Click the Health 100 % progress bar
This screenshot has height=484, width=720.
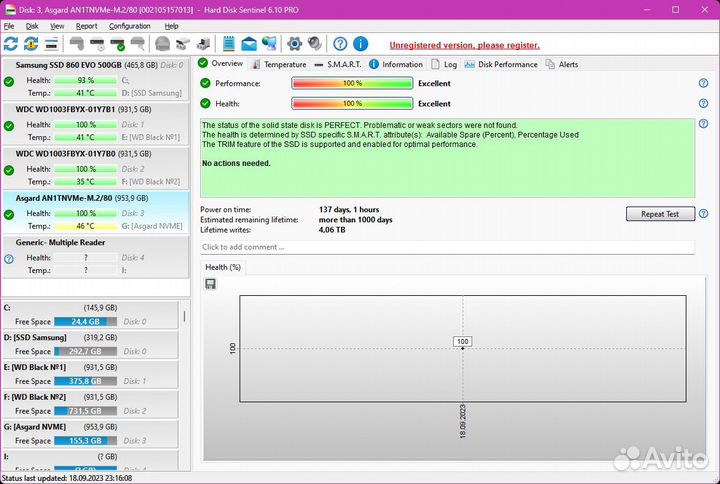point(352,103)
